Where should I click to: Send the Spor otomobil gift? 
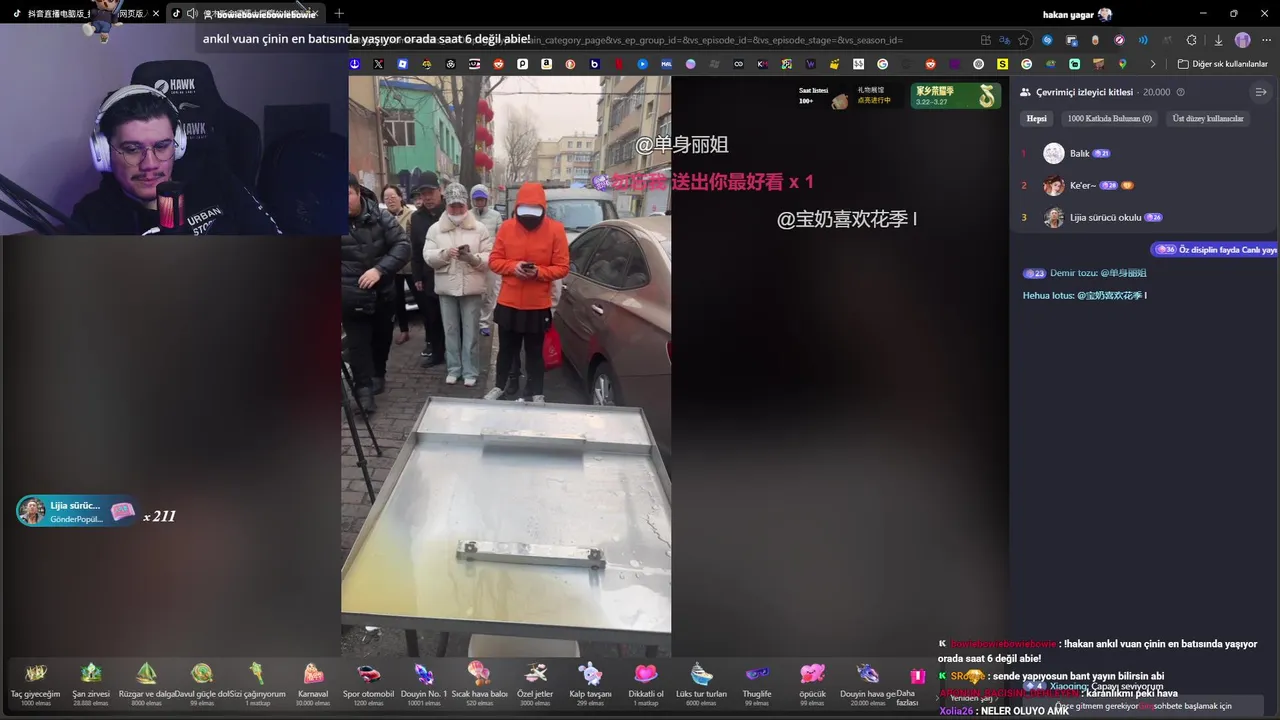coord(368,684)
